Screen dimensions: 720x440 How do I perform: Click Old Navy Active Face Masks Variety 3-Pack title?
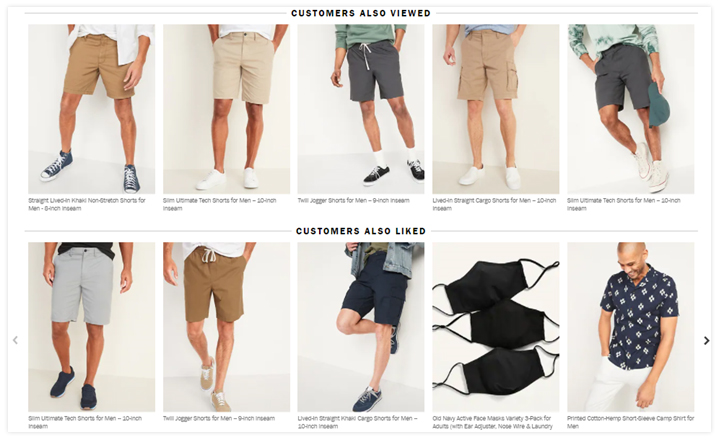tap(492, 423)
